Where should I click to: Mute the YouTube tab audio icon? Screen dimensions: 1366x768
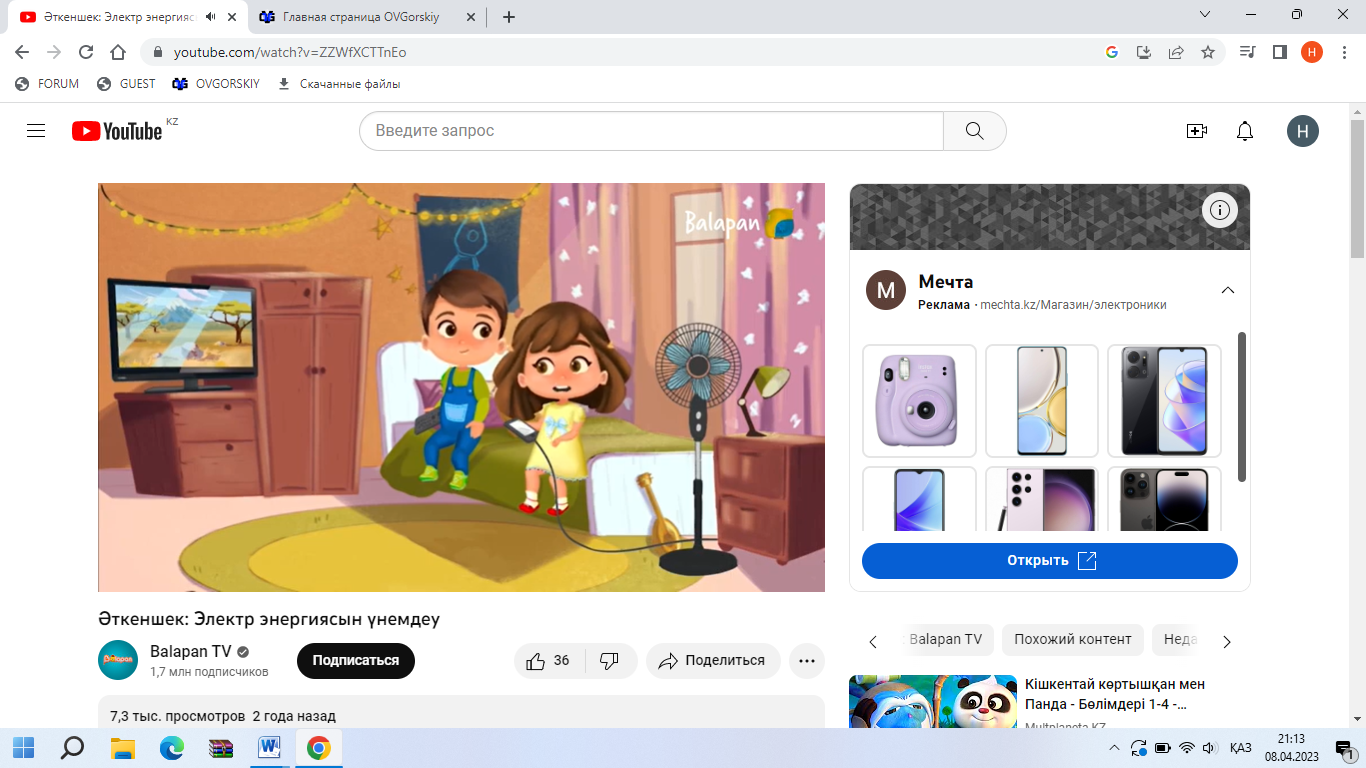(210, 17)
